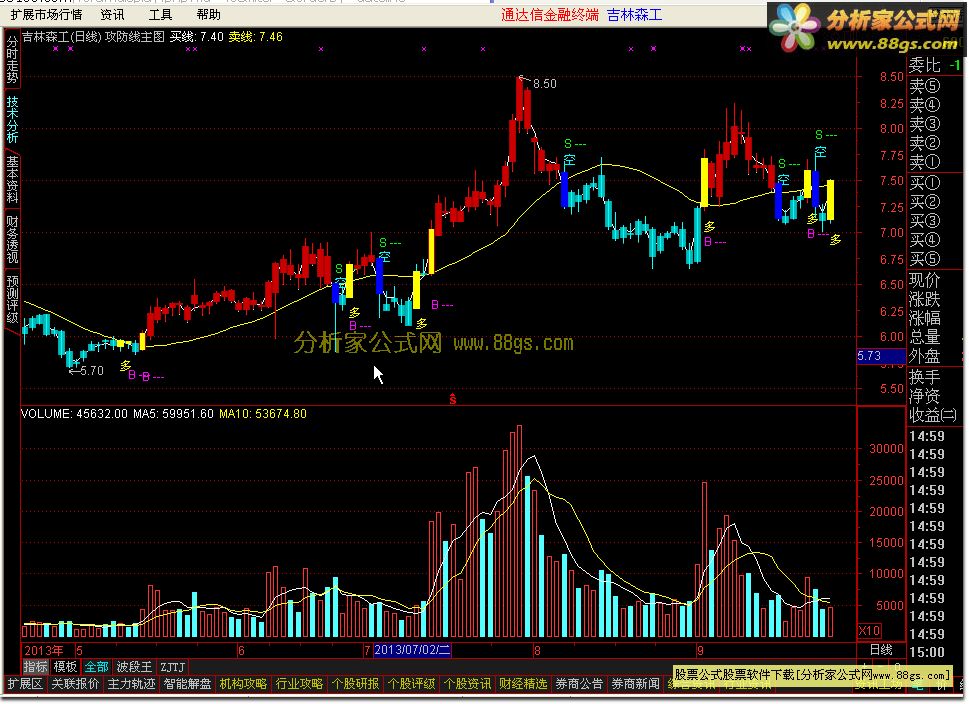Open the 资讯 menu
This screenshot has height=704, width=969.
pyautogui.click(x=112, y=14)
